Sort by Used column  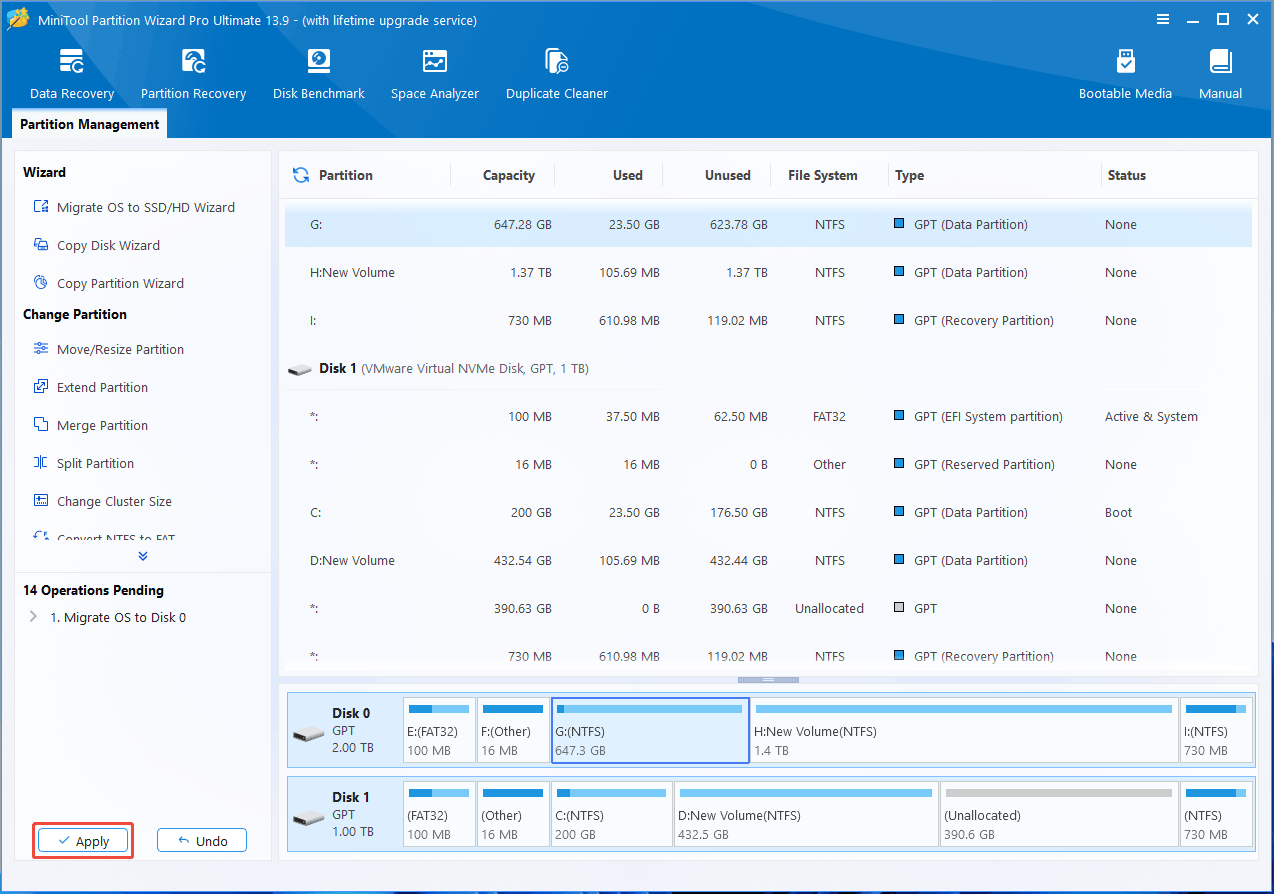pos(627,175)
